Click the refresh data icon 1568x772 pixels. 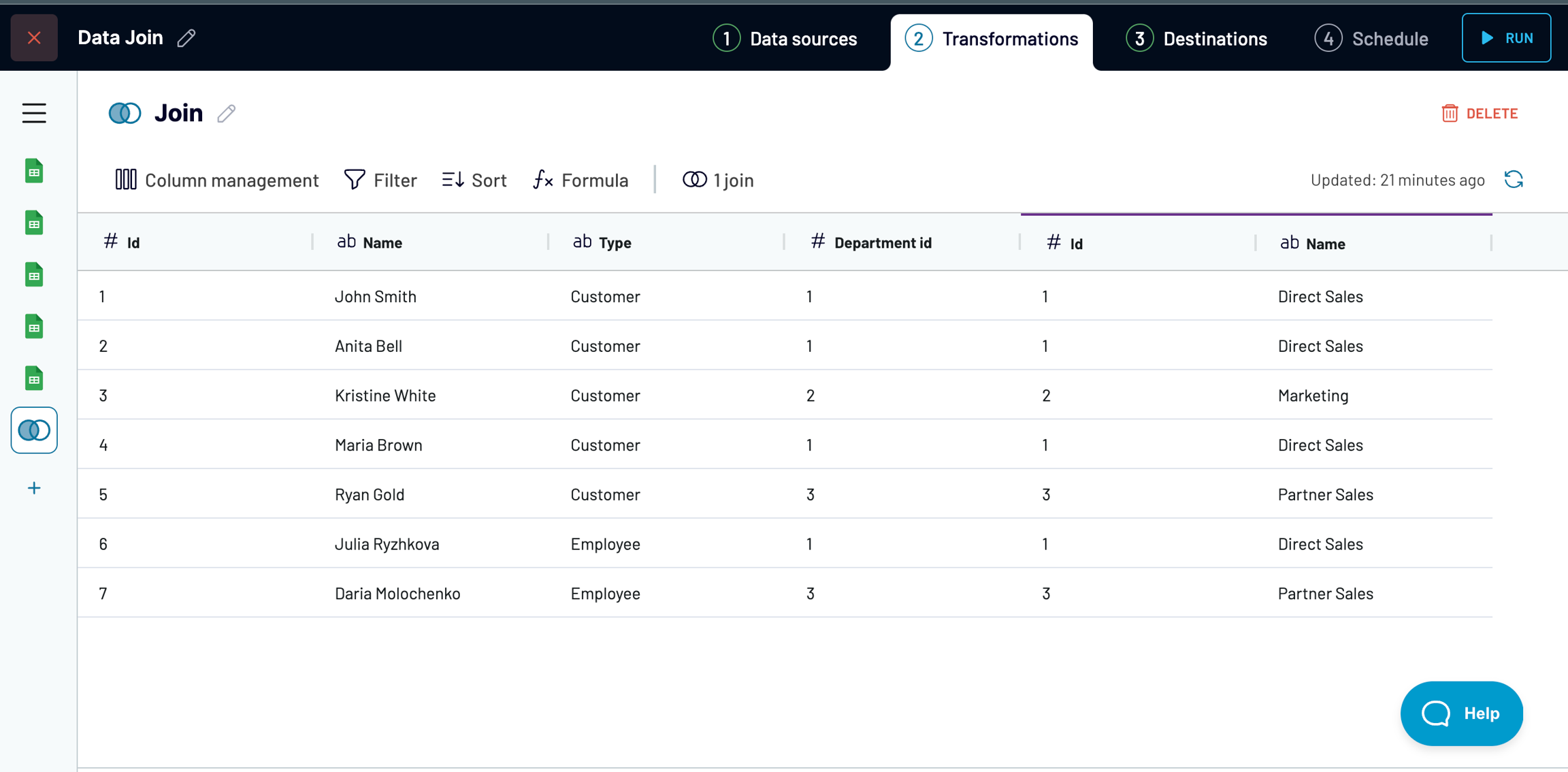[x=1514, y=180]
